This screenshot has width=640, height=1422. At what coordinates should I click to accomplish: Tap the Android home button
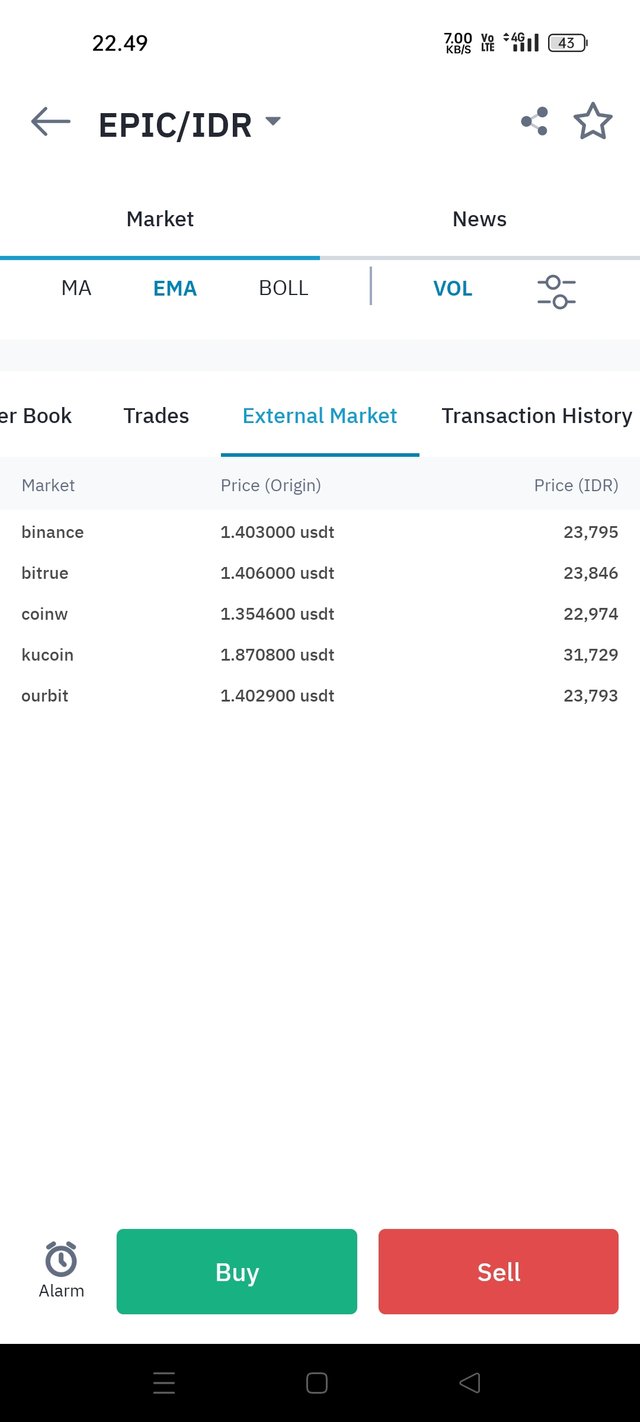pyautogui.click(x=317, y=1383)
